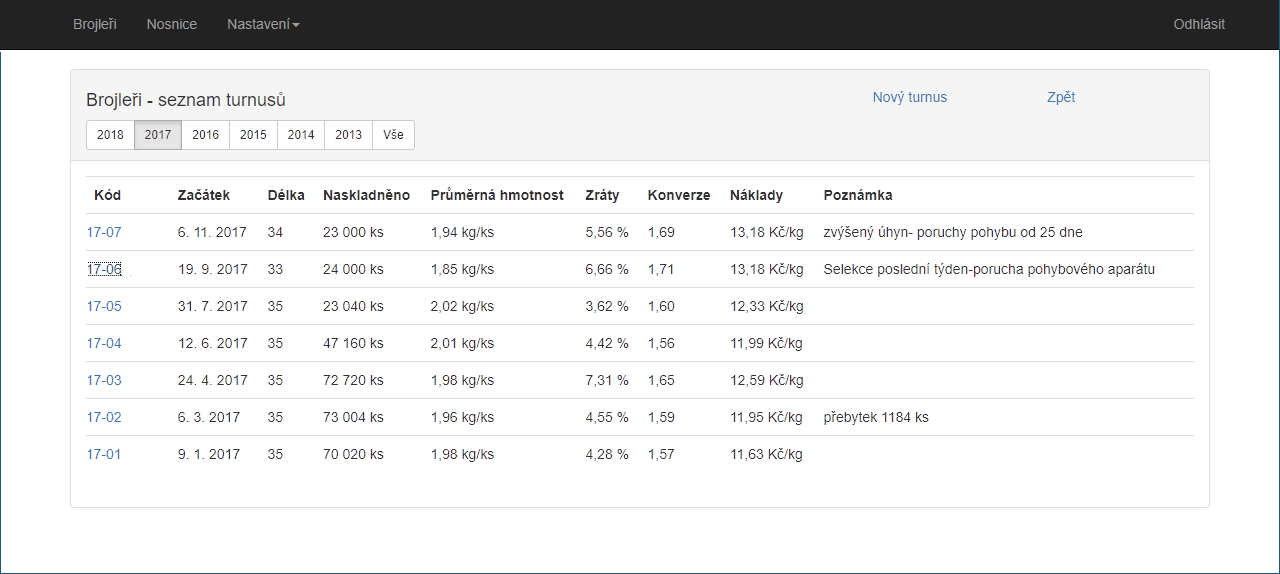Click the Zráty column header
Image resolution: width=1280 pixels, height=574 pixels.
[603, 195]
